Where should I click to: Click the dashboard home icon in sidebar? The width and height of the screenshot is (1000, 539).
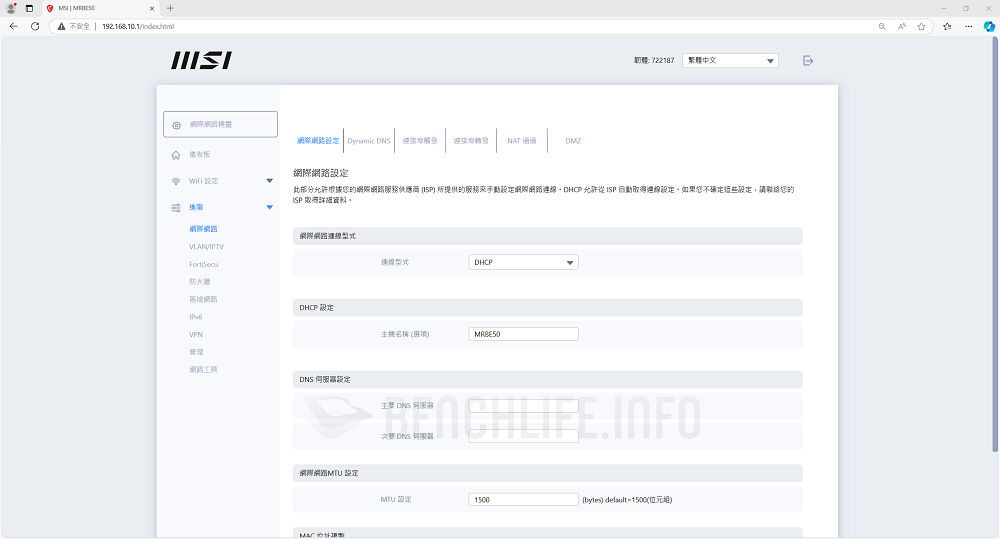[x=176, y=155]
